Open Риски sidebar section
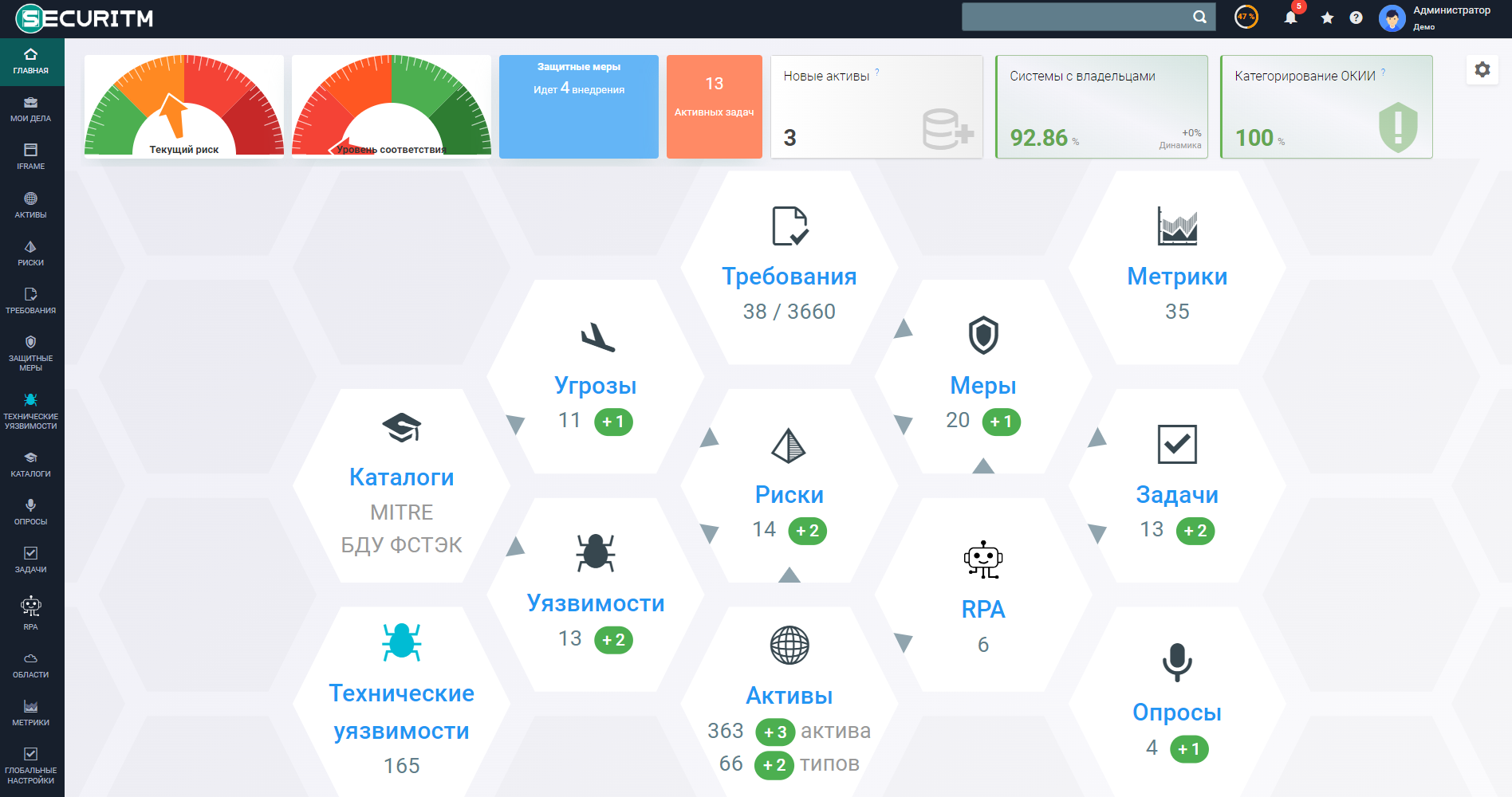 [31, 253]
